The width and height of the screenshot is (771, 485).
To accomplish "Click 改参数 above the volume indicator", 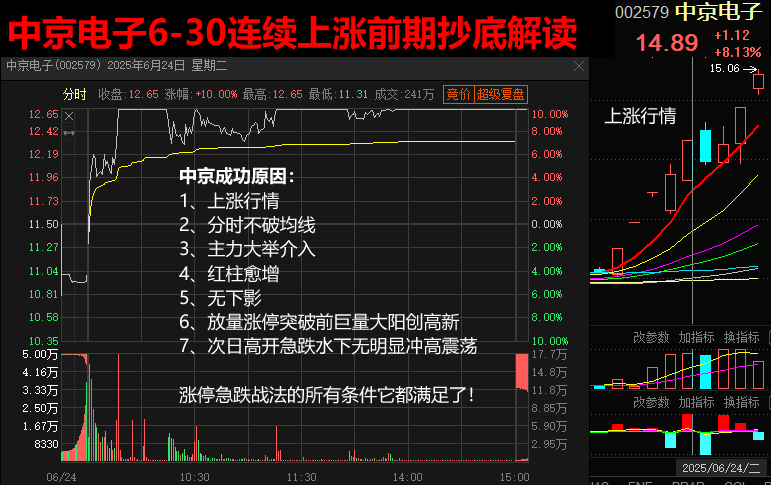I will tap(651, 337).
